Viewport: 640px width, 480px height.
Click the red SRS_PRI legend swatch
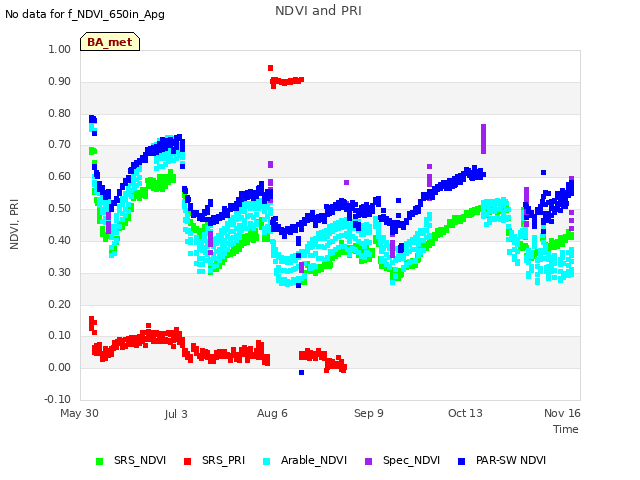[187, 461]
